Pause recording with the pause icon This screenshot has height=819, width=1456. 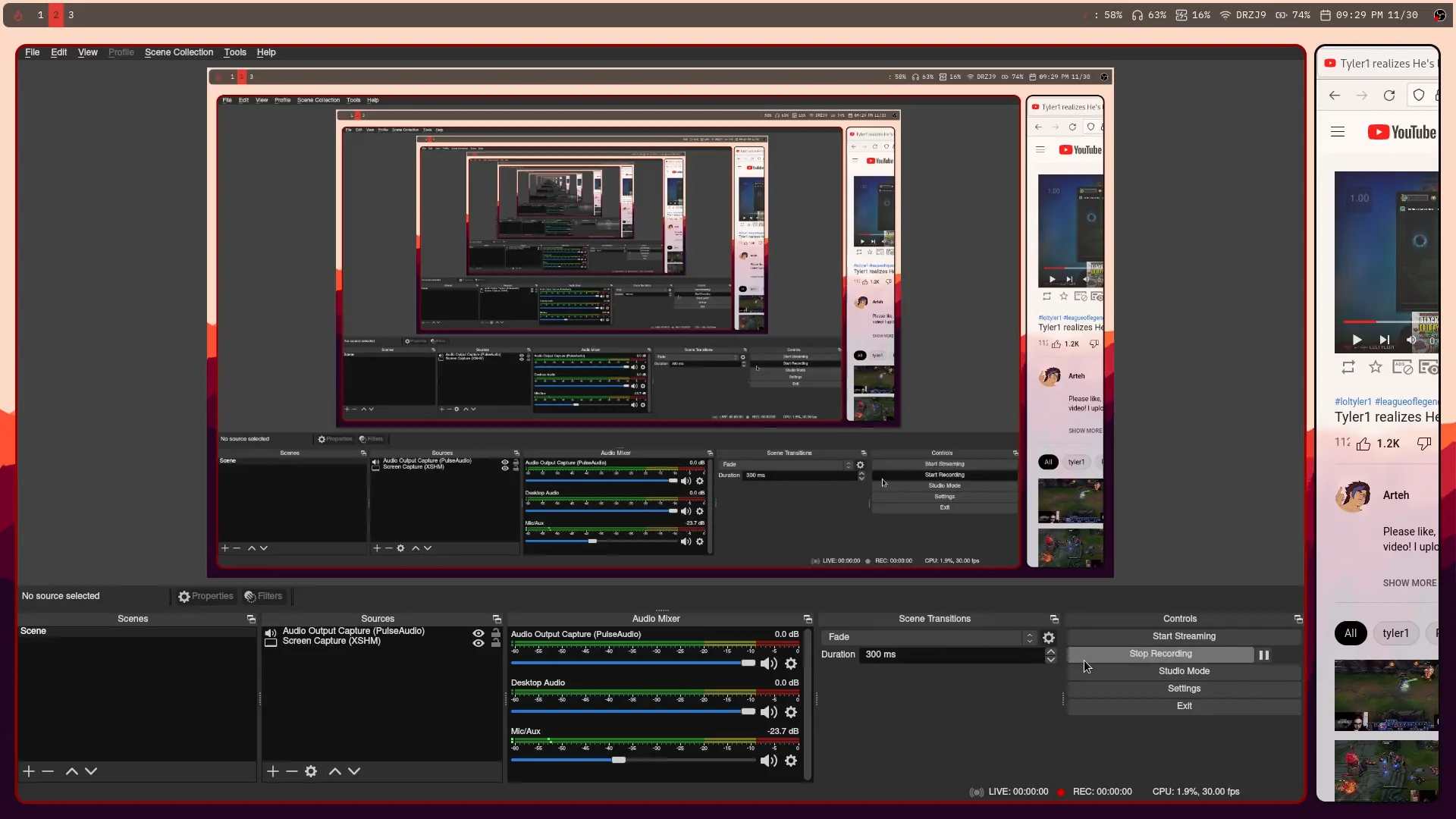[x=1263, y=654]
